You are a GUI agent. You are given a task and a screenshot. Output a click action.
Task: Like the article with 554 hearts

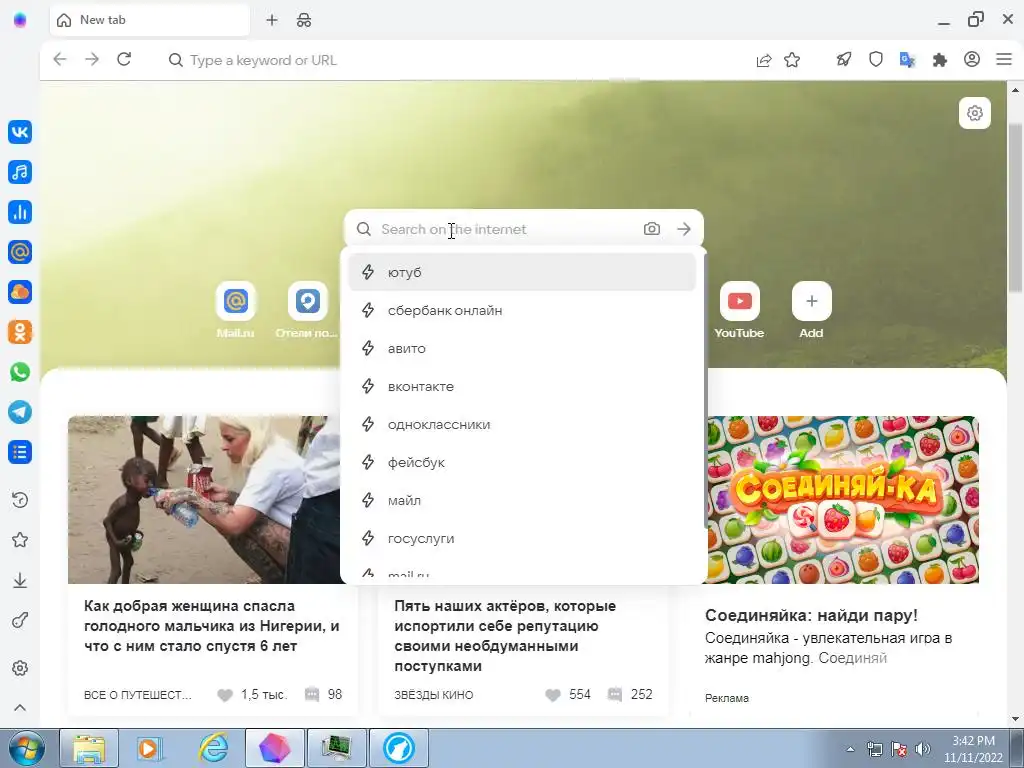(552, 695)
